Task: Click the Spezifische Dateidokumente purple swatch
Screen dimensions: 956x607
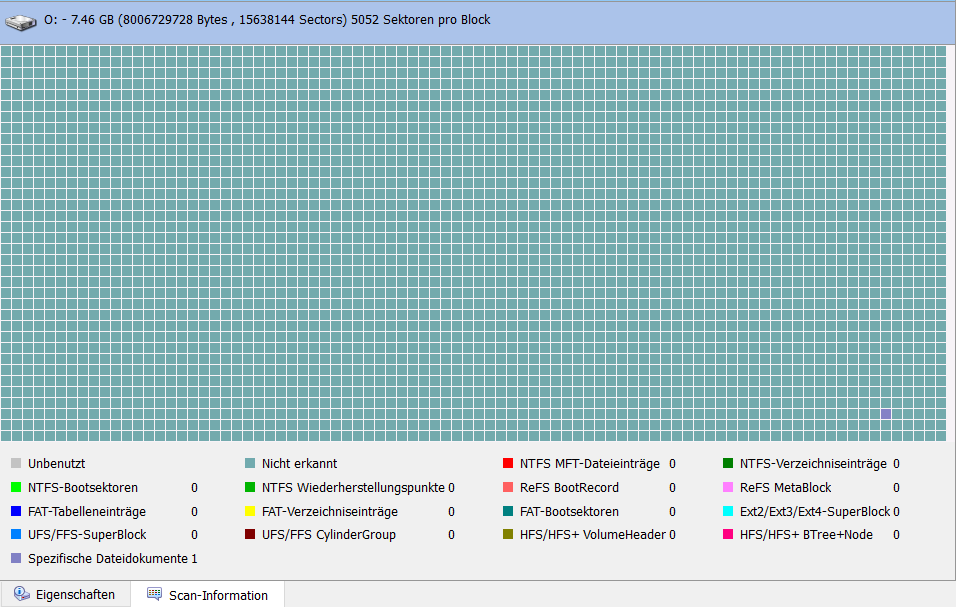Action: [16, 558]
